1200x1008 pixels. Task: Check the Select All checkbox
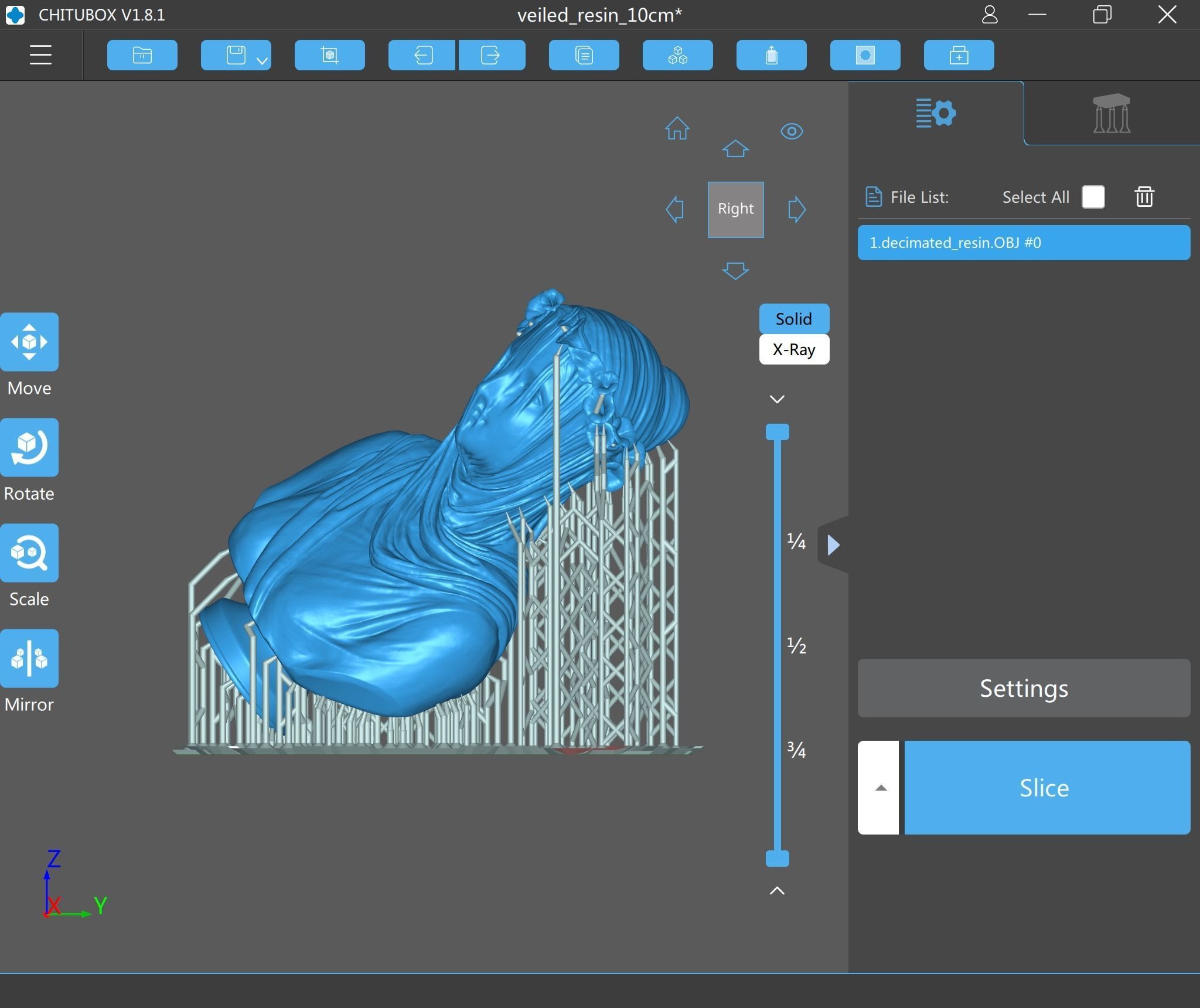pos(1093,197)
